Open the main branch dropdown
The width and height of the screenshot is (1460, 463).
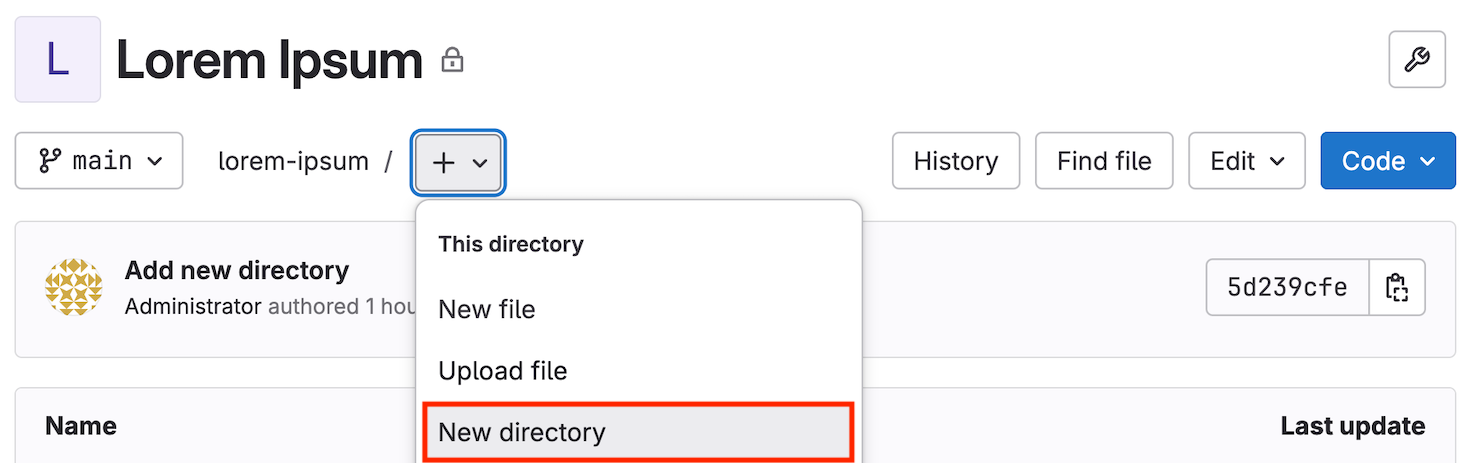click(x=99, y=160)
